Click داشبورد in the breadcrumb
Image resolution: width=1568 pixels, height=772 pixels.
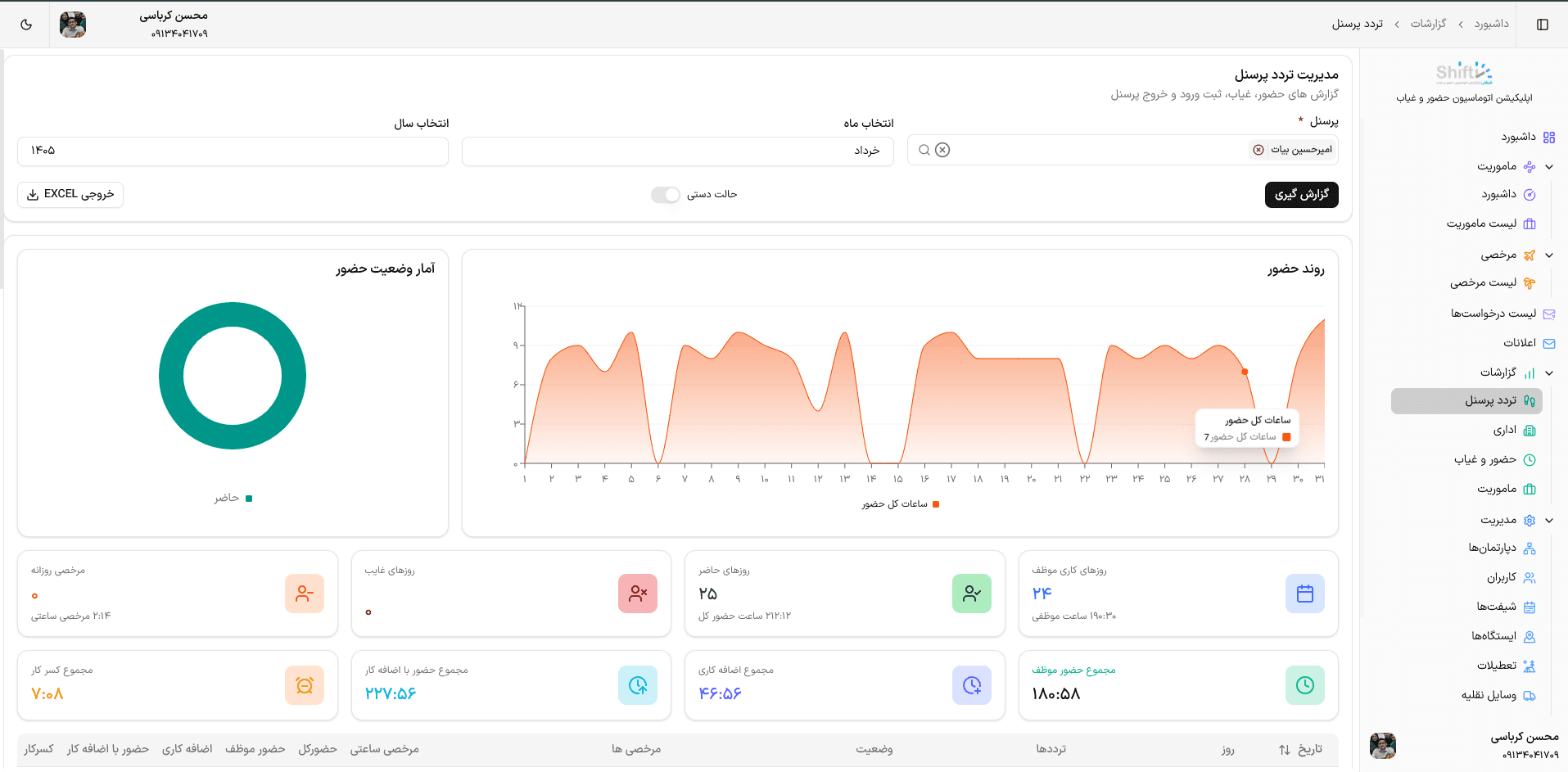point(1491,24)
